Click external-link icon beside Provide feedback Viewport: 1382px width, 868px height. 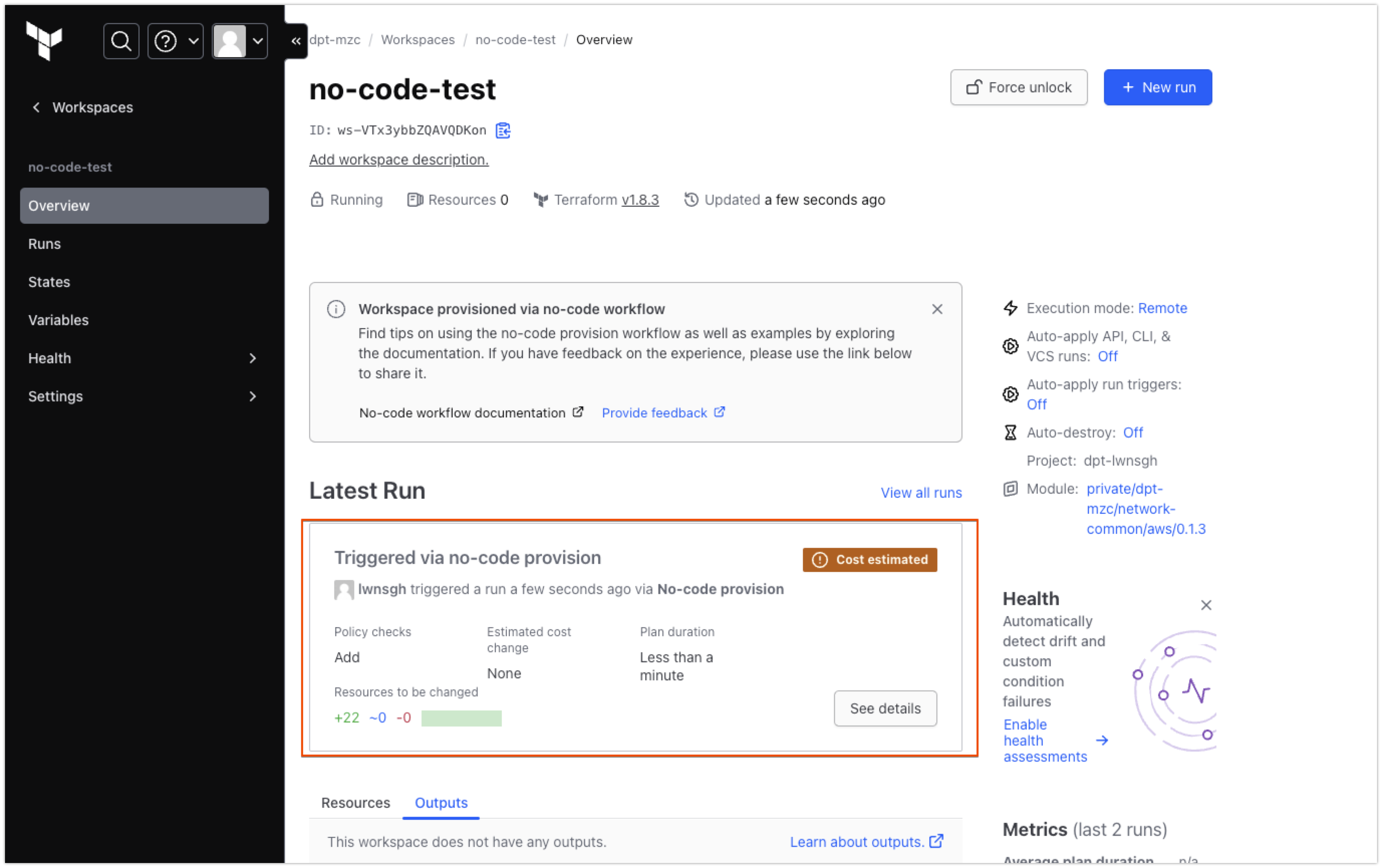pyautogui.click(x=720, y=412)
